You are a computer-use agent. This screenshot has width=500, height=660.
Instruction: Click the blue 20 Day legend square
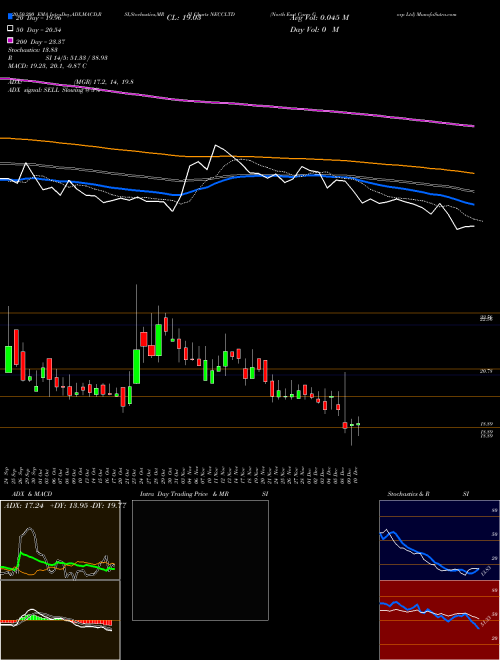coord(10,17)
